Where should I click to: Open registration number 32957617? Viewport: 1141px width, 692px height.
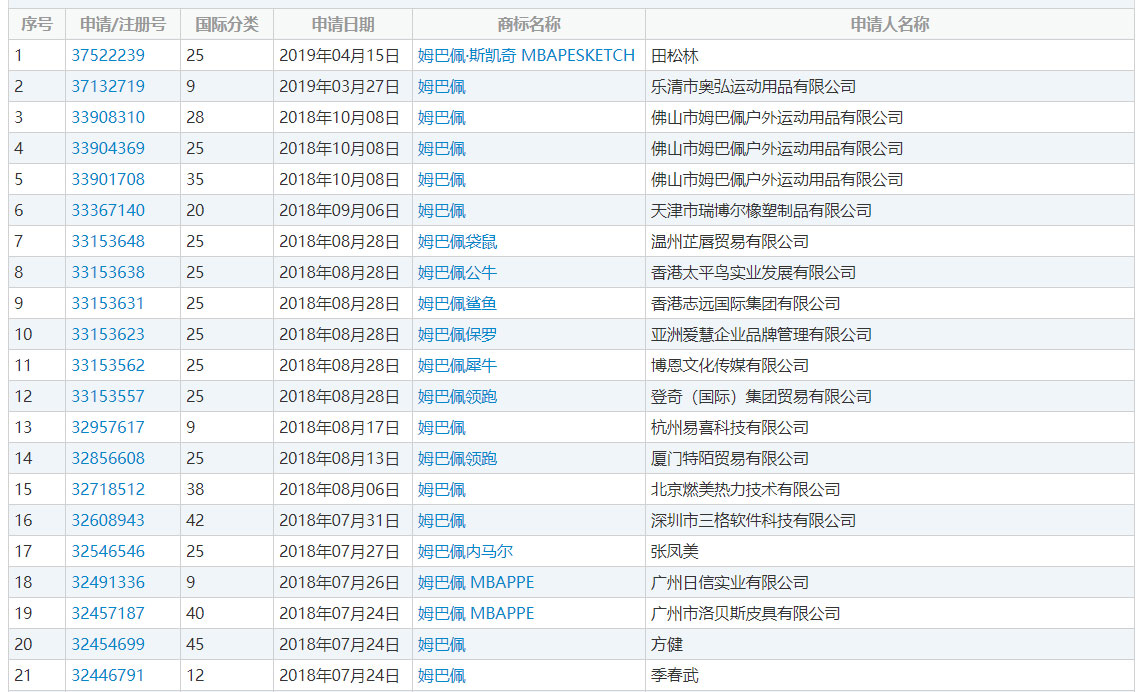point(108,428)
